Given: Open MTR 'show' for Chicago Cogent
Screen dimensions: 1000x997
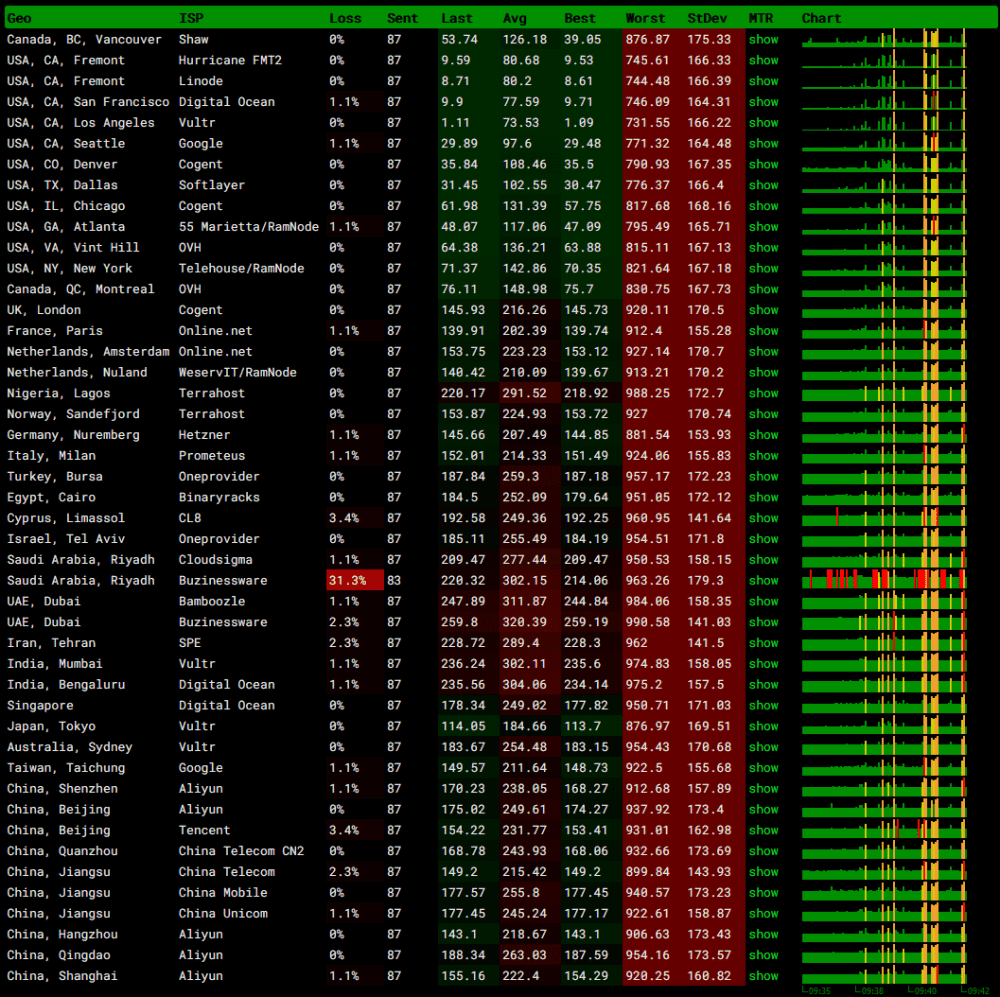Looking at the screenshot, I should point(763,206).
